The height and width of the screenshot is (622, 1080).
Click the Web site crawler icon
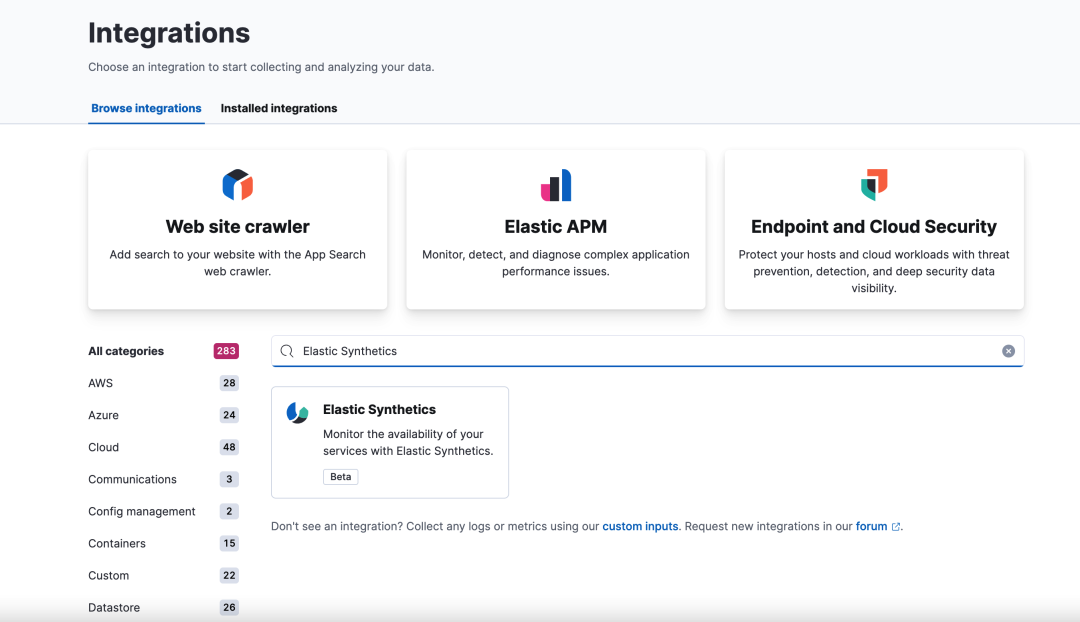coord(237,185)
